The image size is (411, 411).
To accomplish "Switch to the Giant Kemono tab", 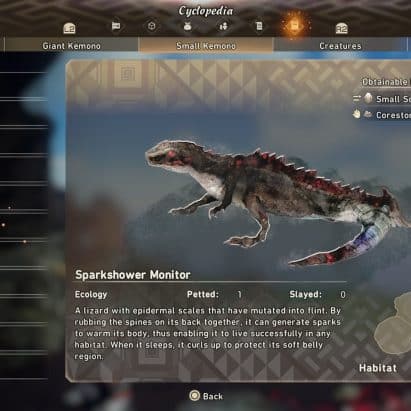I will (71, 46).
